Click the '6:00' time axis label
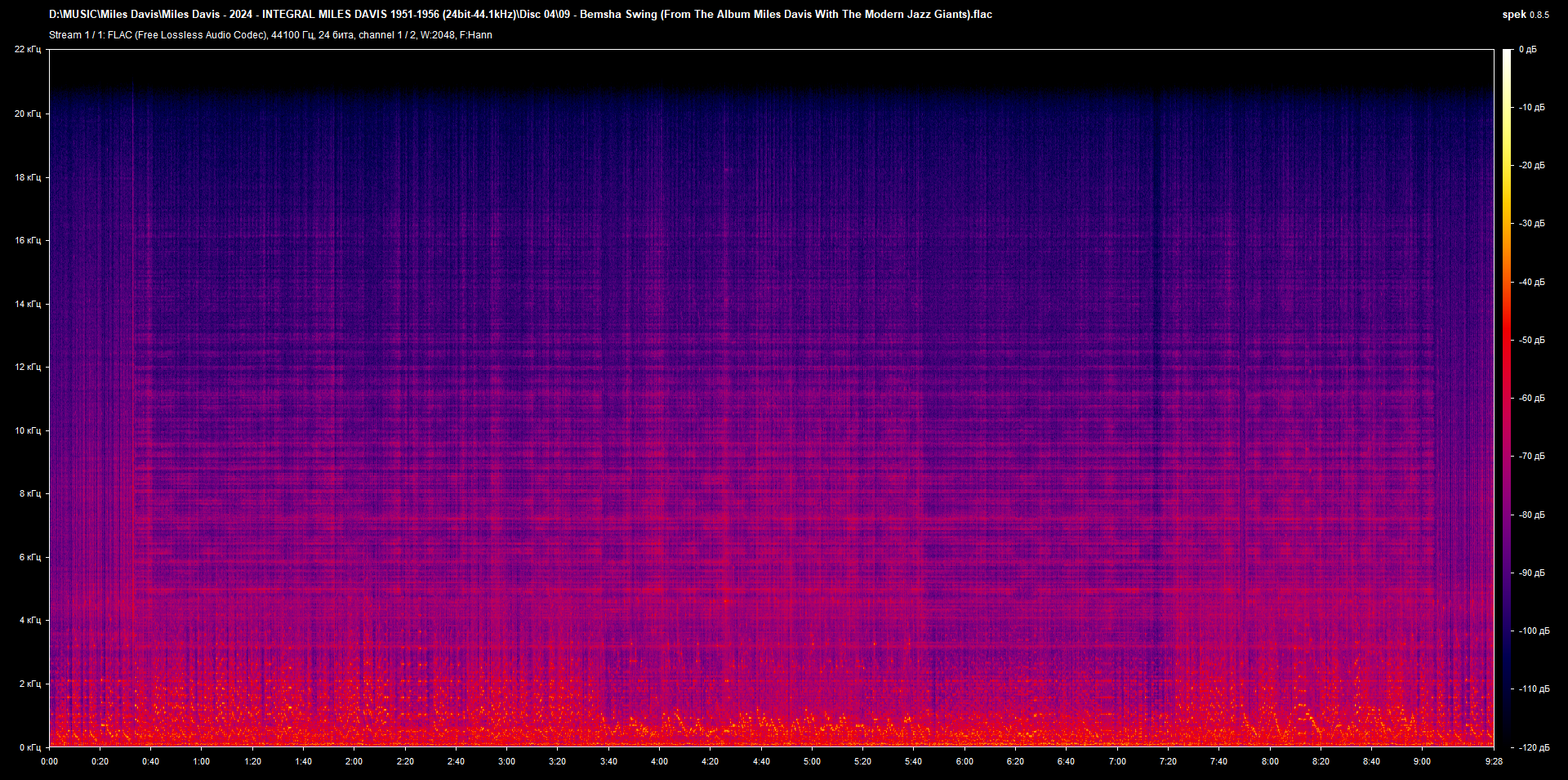 (x=964, y=761)
